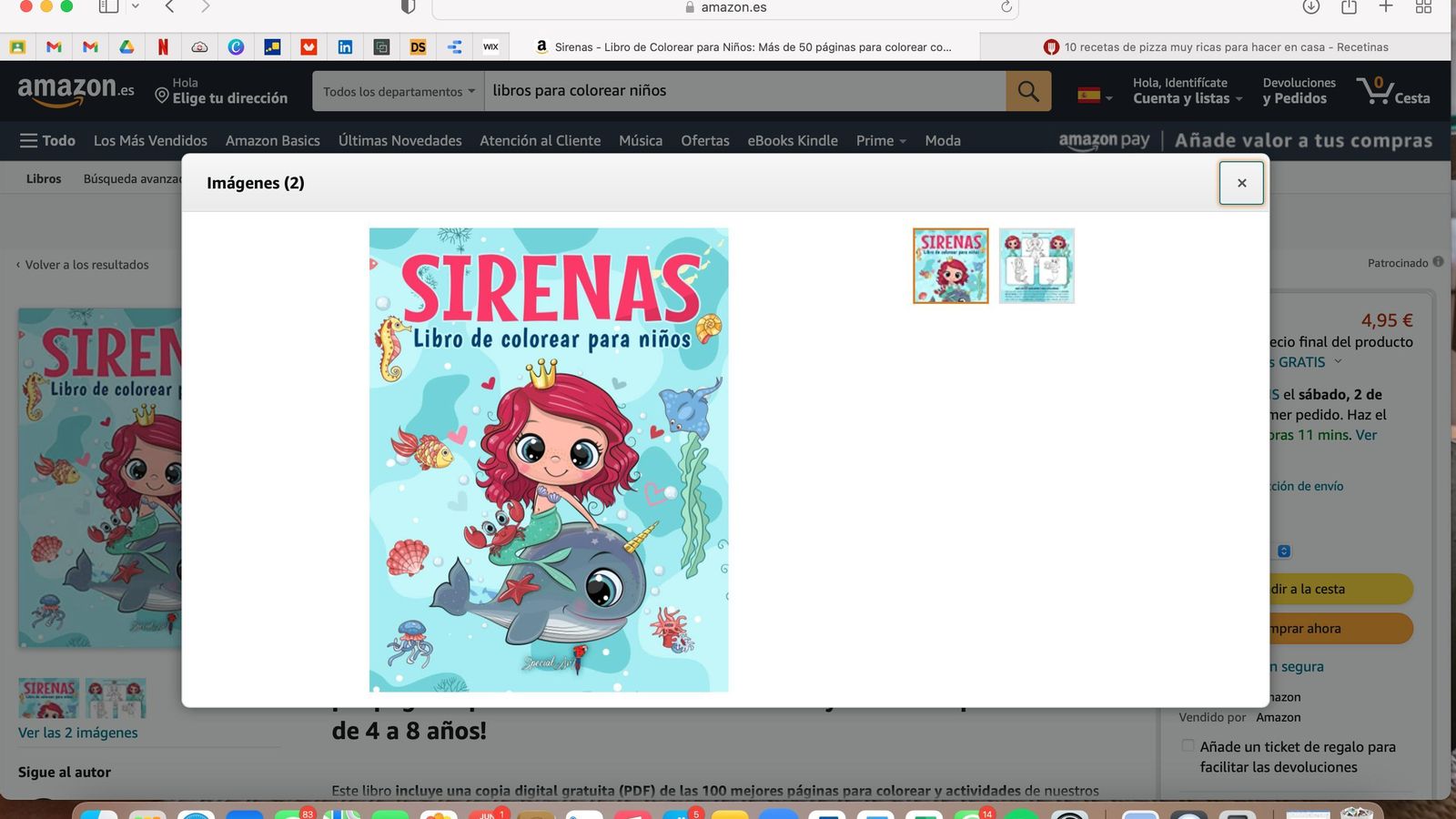Click the search magnifier icon
Image resolution: width=1456 pixels, height=819 pixels.
coord(1027,90)
